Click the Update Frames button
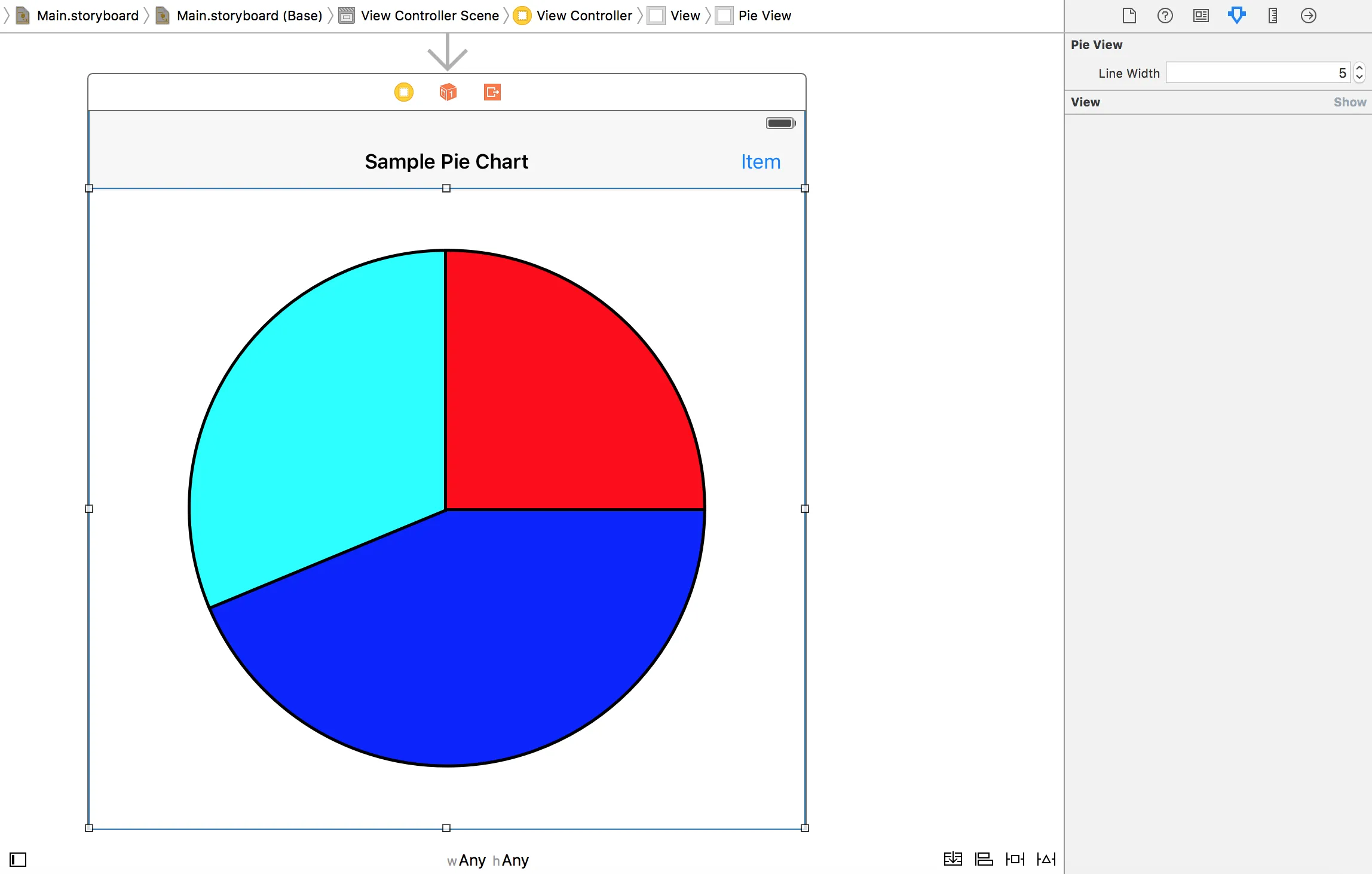This screenshot has height=874, width=1372. coord(953,859)
